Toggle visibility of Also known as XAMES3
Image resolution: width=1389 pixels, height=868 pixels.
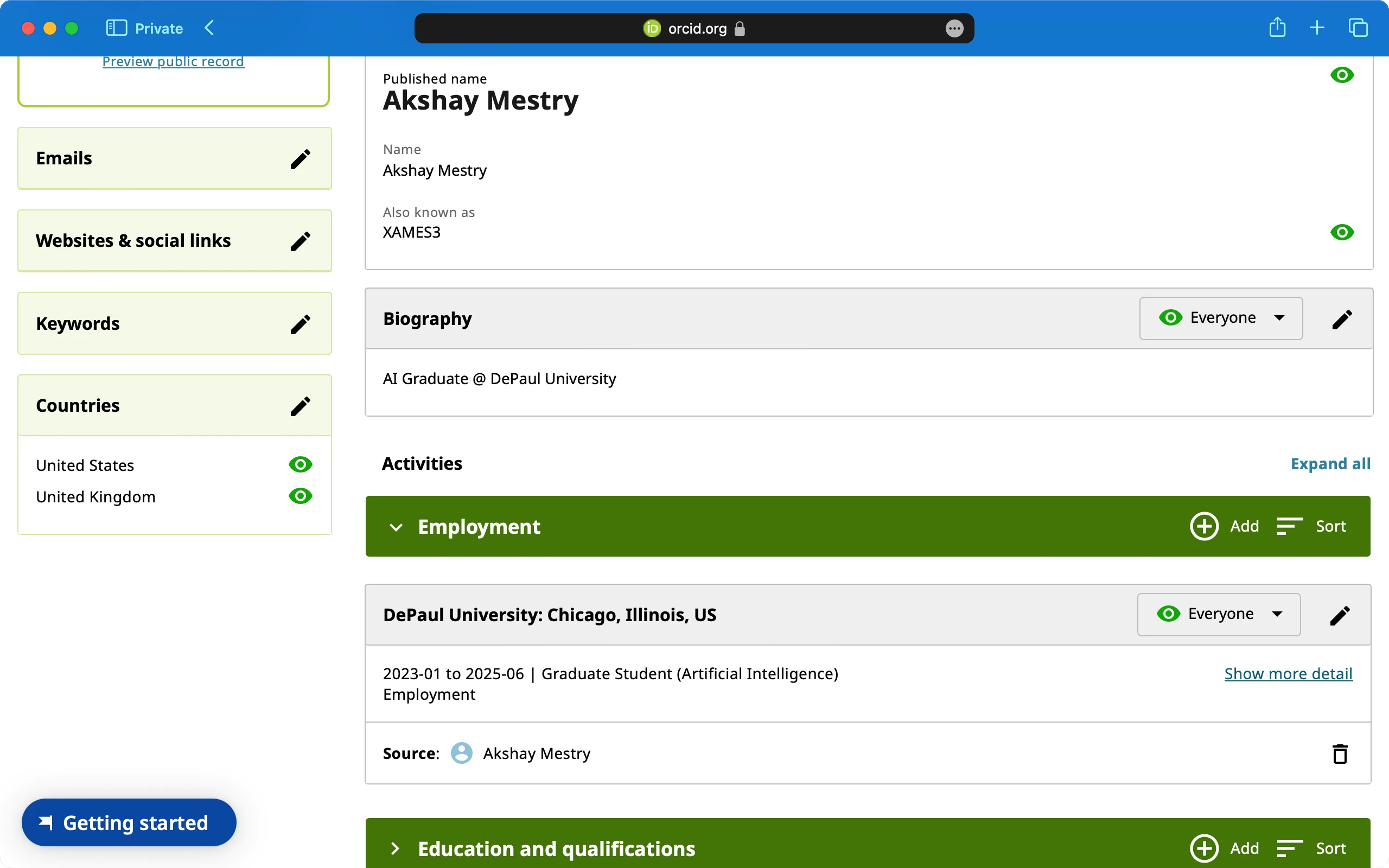pyautogui.click(x=1342, y=233)
